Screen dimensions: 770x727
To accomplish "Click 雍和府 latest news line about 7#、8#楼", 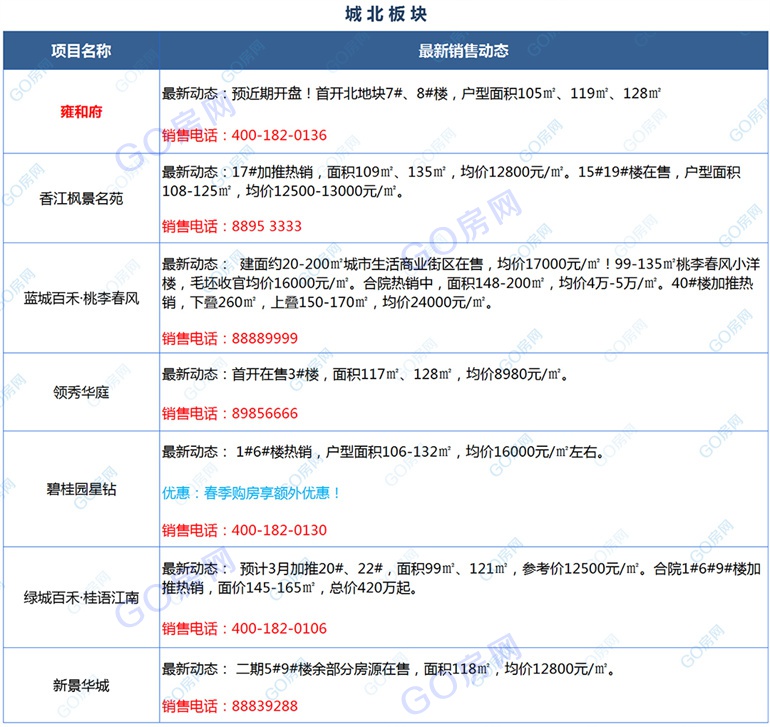I will (x=412, y=93).
